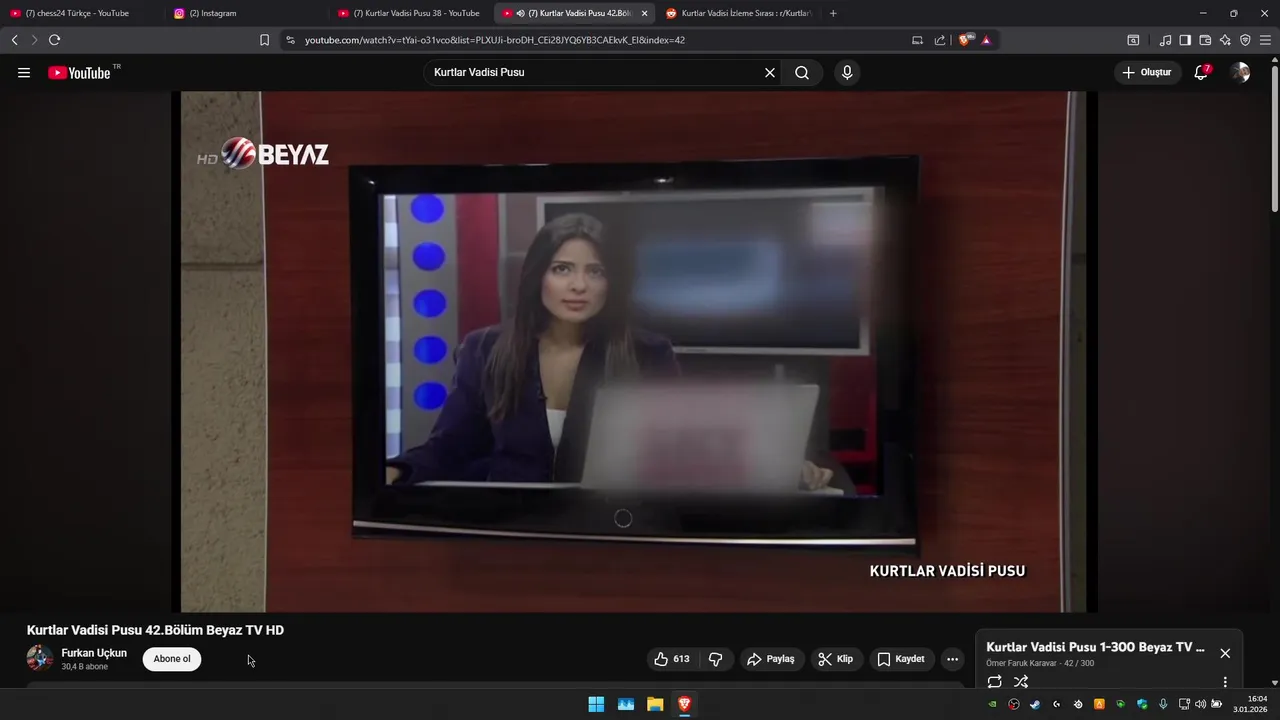Click the video player area
The width and height of the screenshot is (1280, 720).
639,352
